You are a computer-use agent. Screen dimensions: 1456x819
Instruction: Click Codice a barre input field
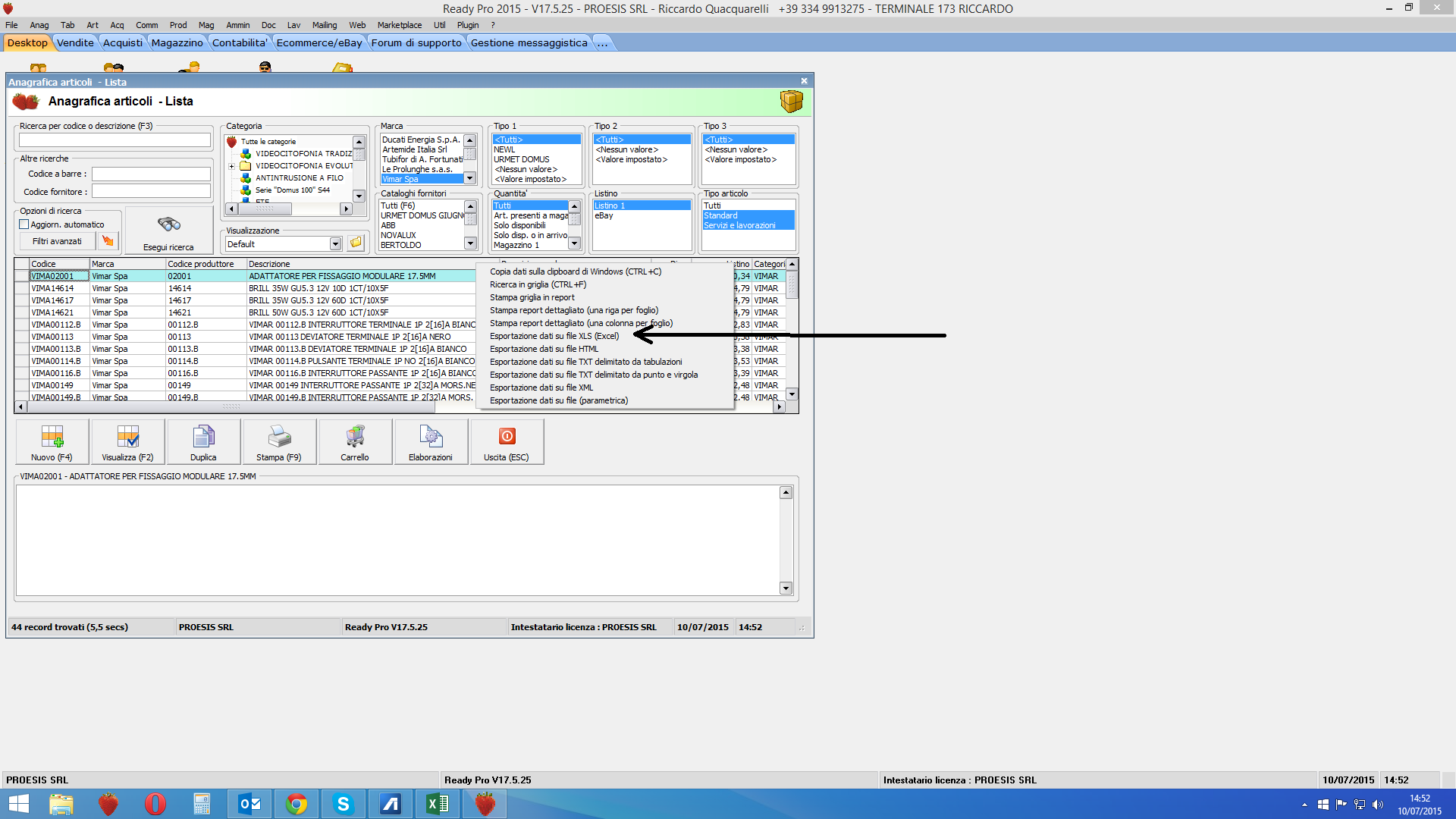point(151,174)
